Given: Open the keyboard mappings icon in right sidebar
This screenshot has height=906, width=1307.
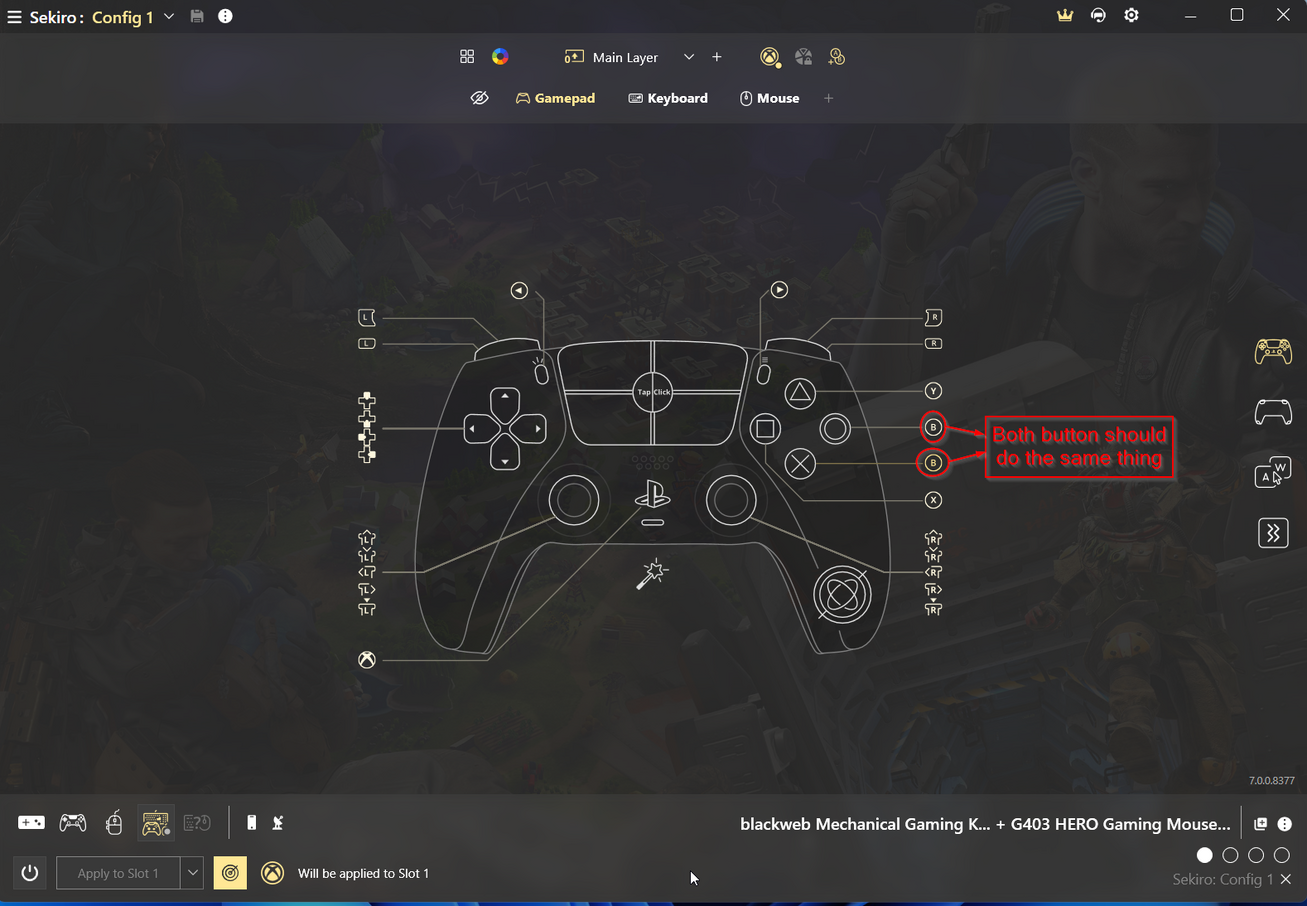Looking at the screenshot, I should click(1273, 472).
